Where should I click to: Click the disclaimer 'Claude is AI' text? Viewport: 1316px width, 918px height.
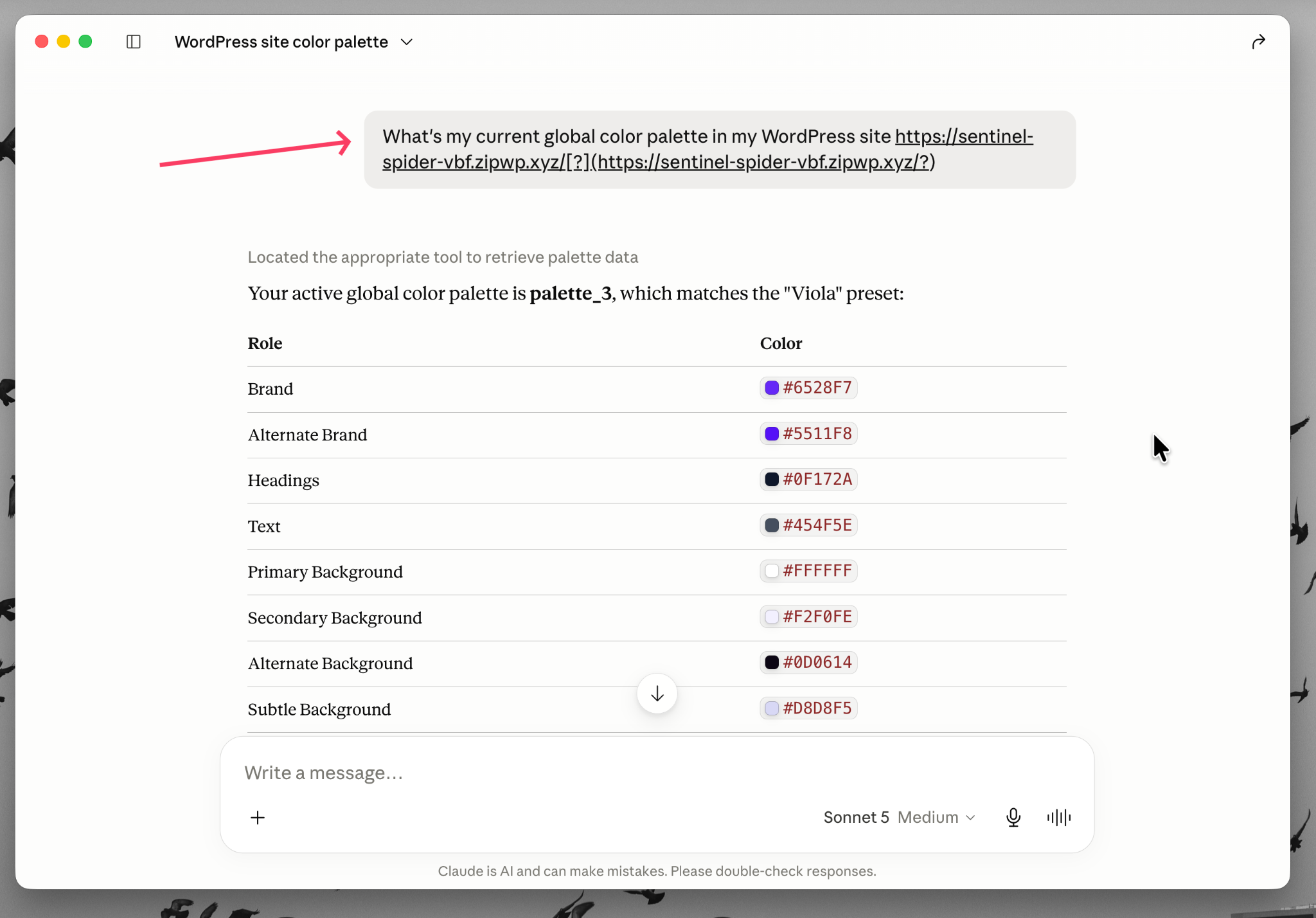pos(657,871)
